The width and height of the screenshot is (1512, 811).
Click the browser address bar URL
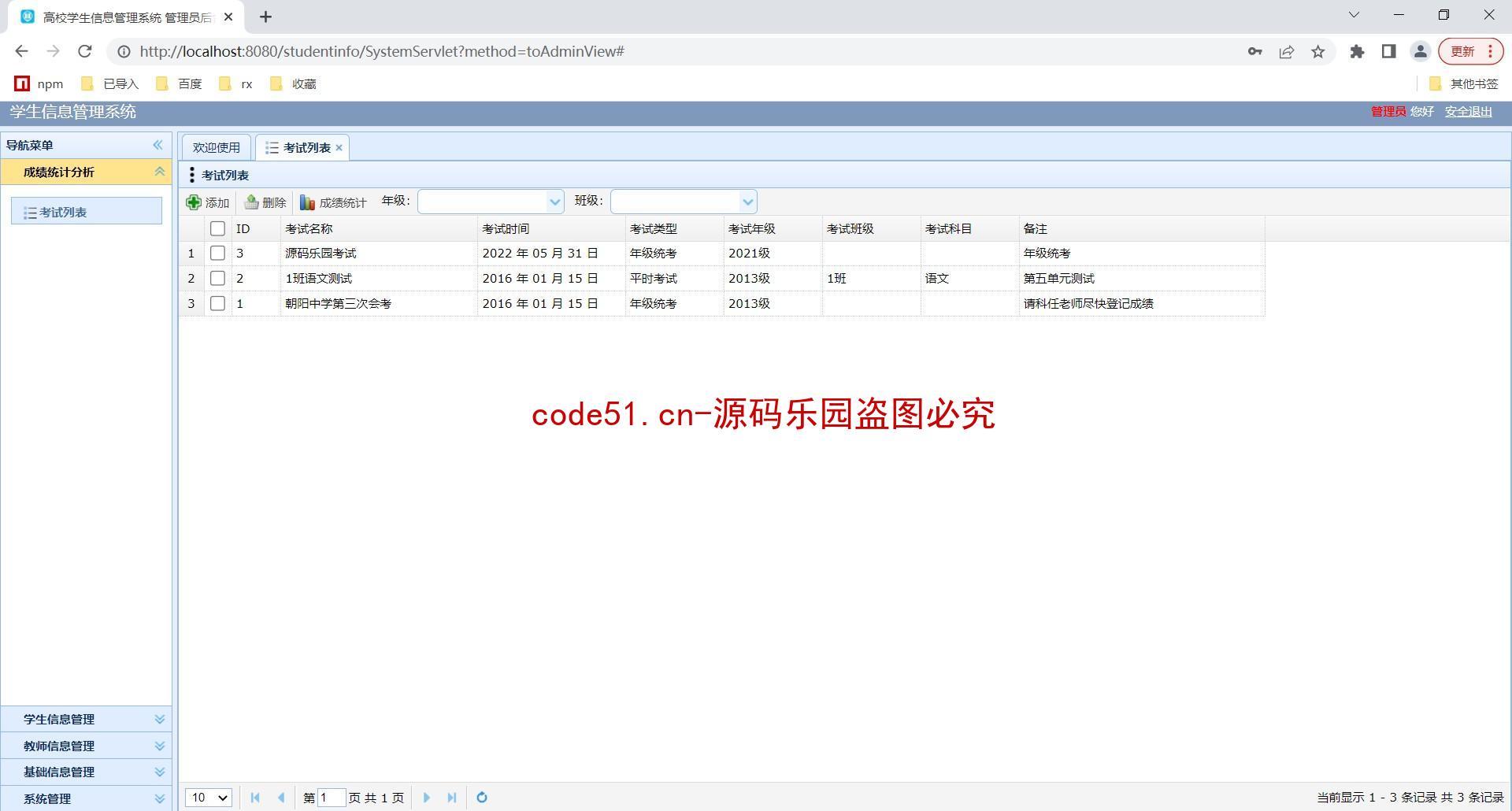(x=382, y=52)
